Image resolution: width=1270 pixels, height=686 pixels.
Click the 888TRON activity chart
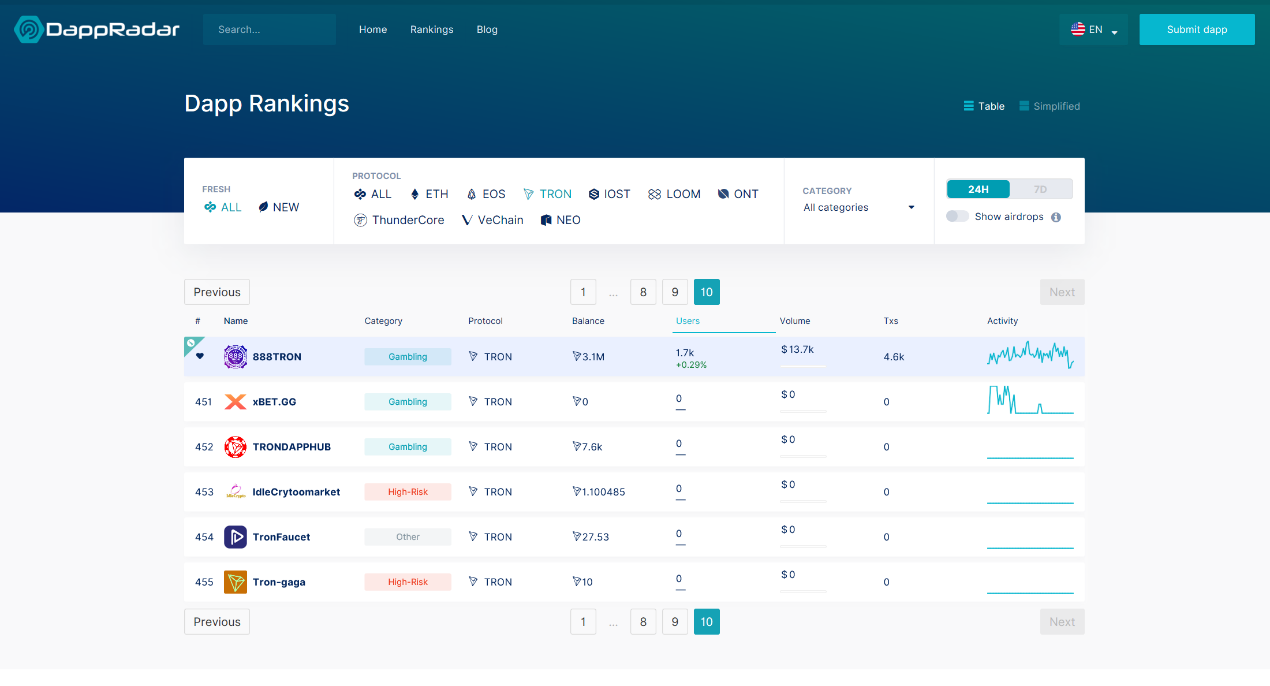tap(1030, 355)
